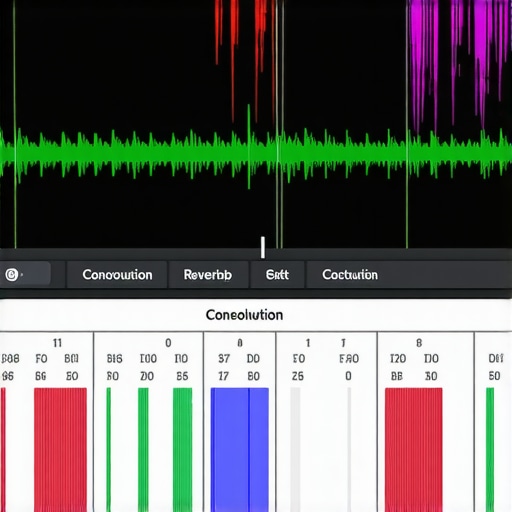This screenshot has width=512, height=512.
Task: Click the value 37 above the blue bar
Action: coord(224,359)
